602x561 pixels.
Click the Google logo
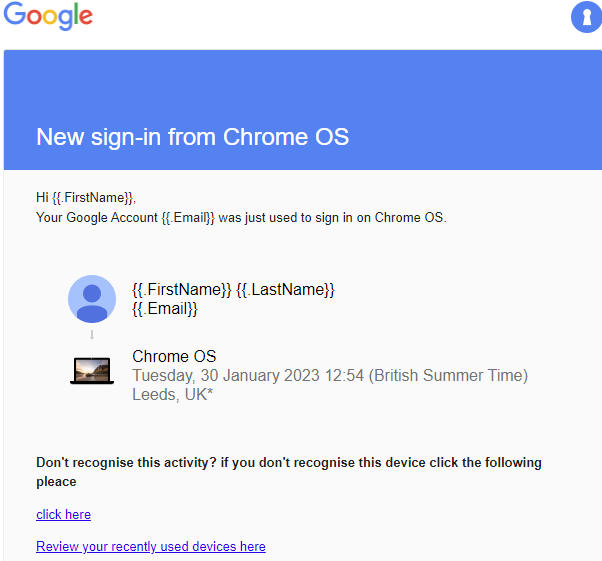48,16
